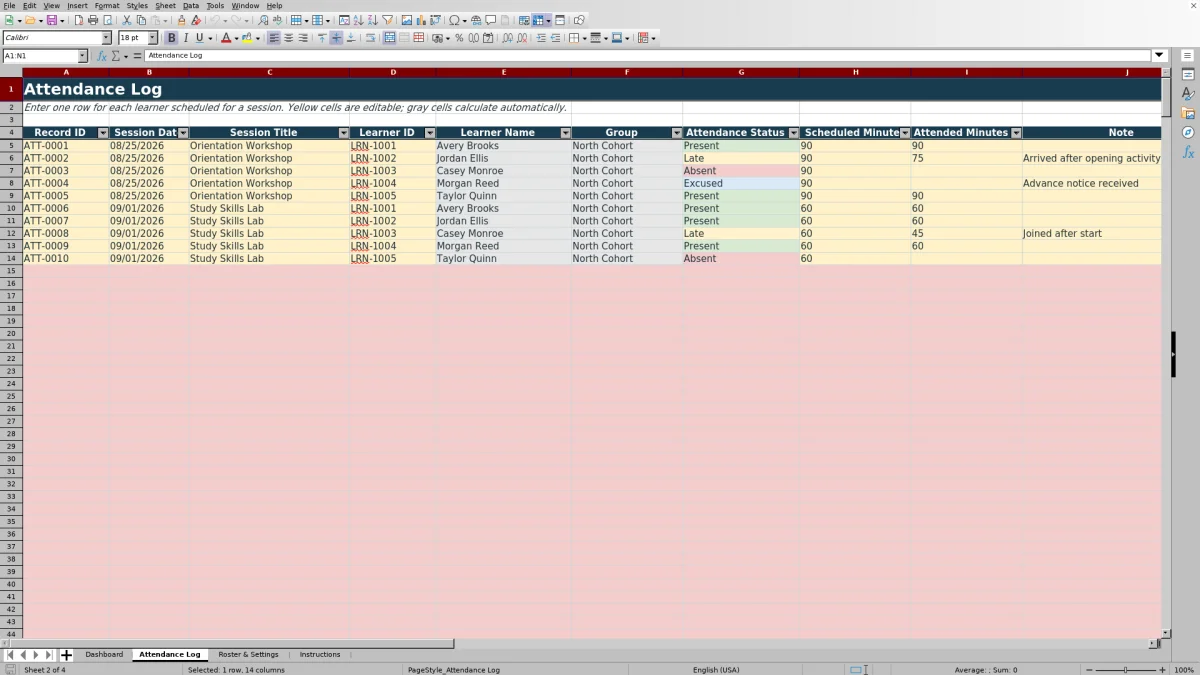Select column header G
This screenshot has height=675, width=1200.
tap(741, 72)
